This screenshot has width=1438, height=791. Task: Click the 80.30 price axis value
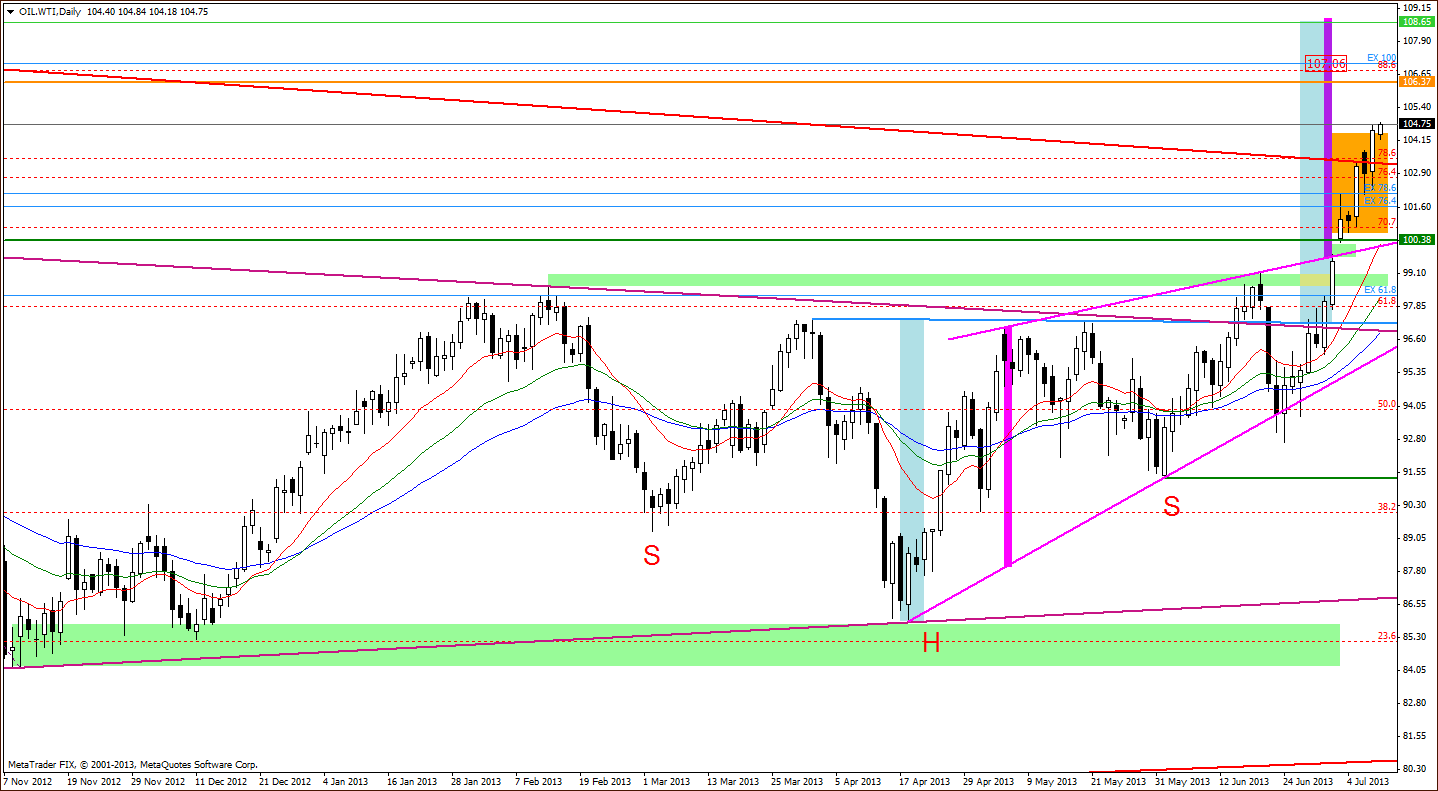pyautogui.click(x=1417, y=769)
